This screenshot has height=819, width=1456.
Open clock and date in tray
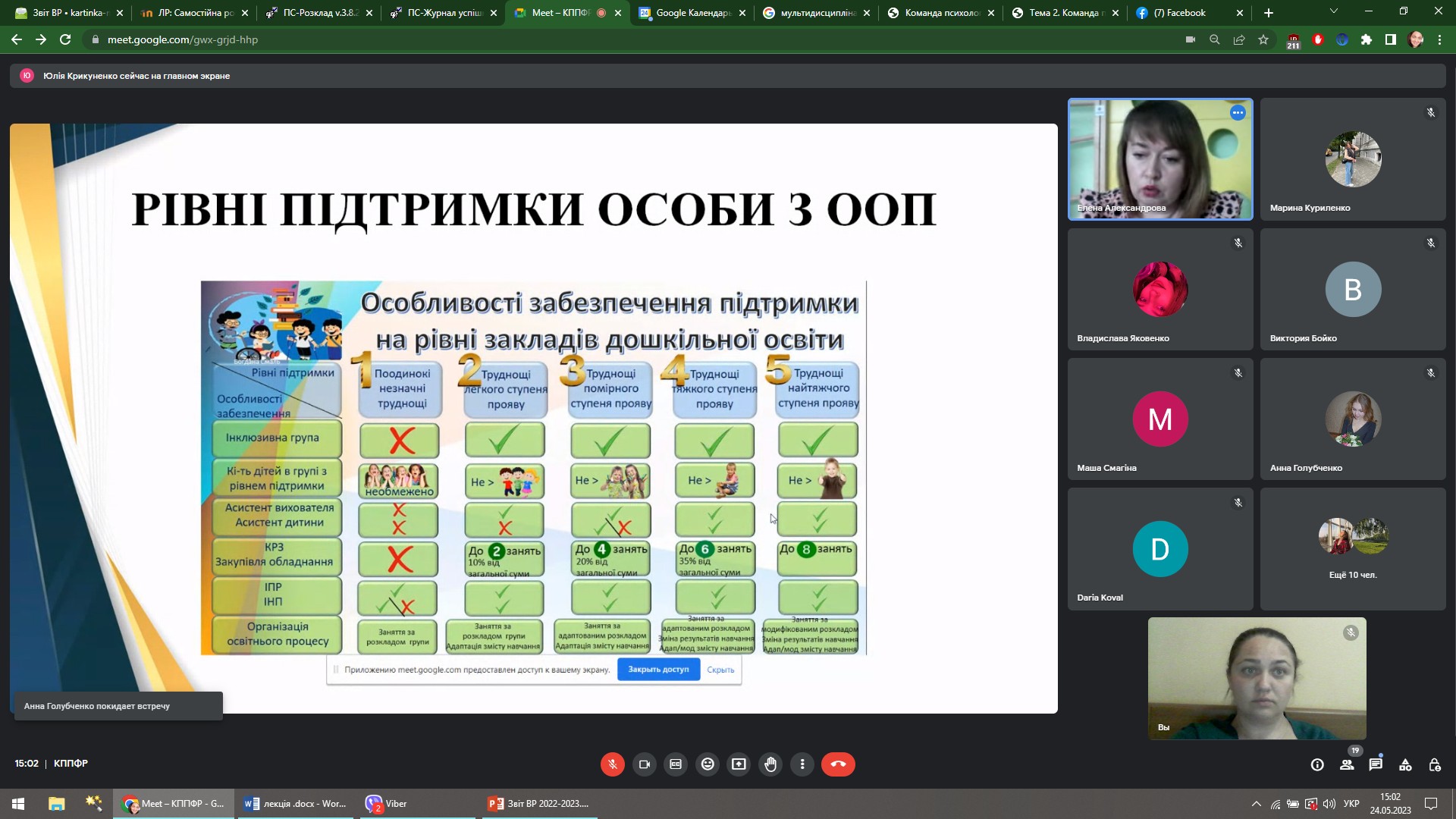point(1390,804)
